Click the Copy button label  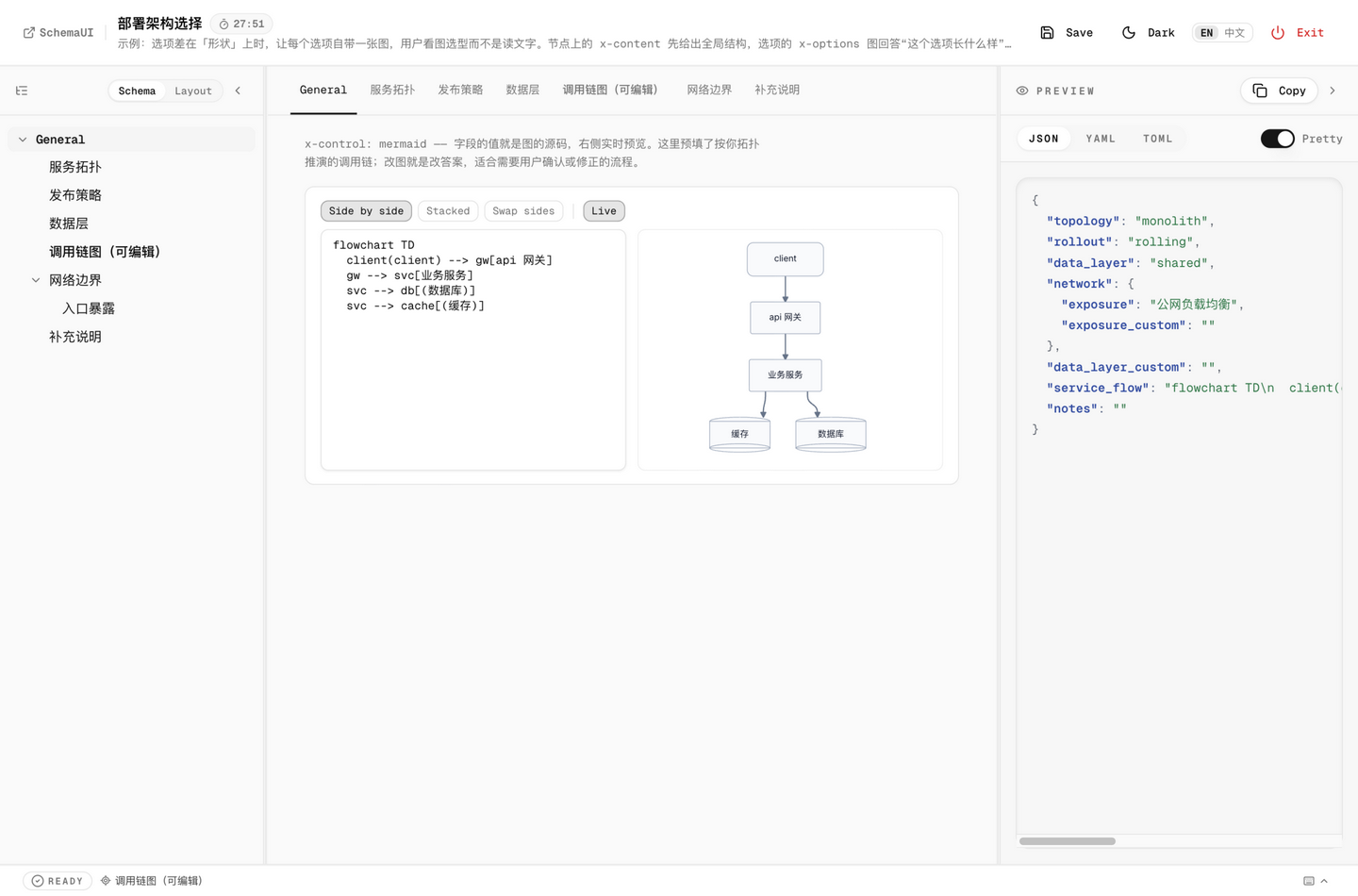tap(1292, 91)
